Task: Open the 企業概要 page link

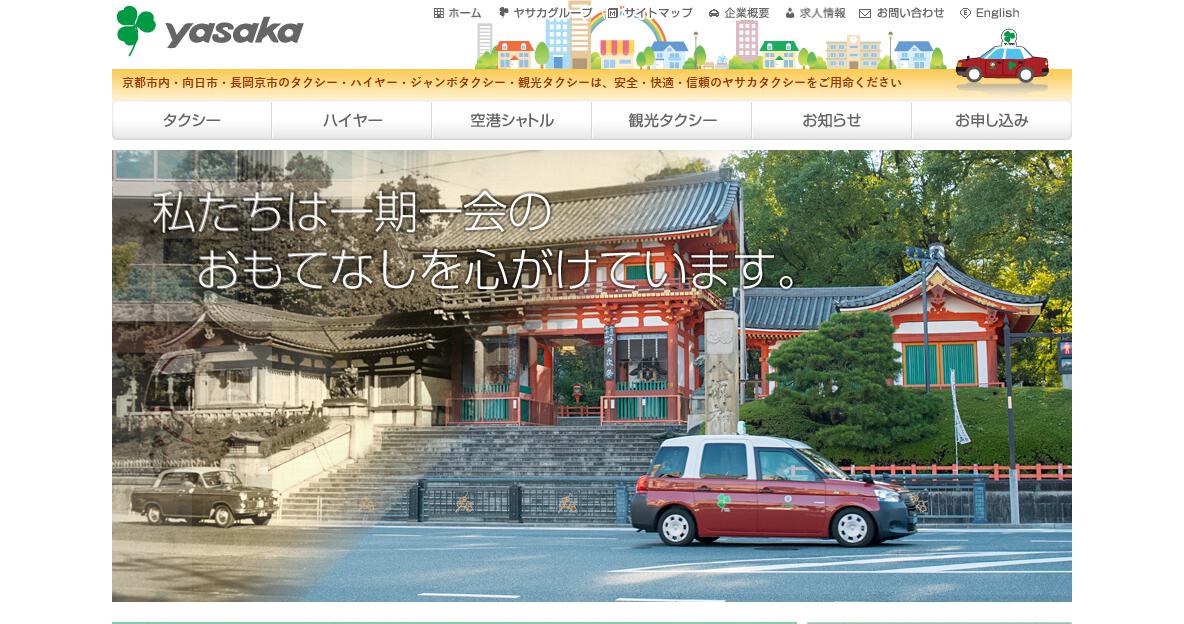Action: click(x=747, y=13)
